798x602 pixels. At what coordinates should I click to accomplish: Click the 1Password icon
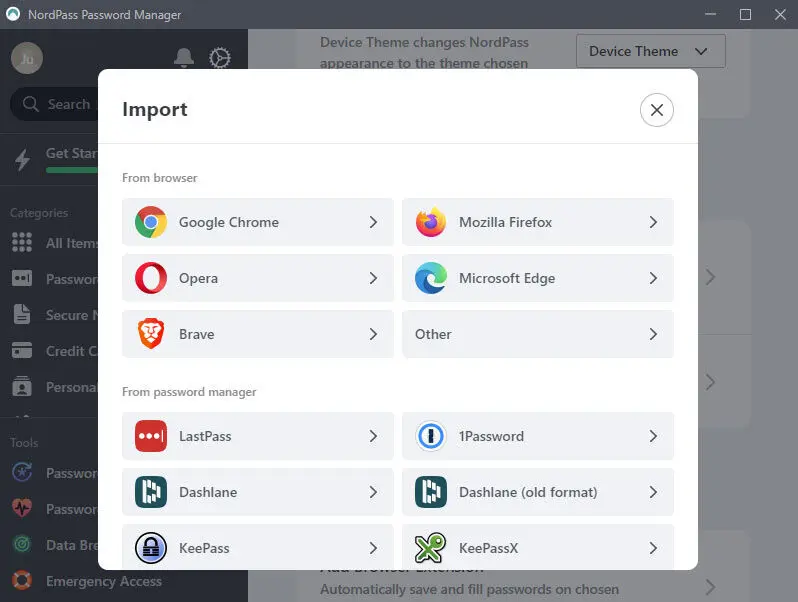pyautogui.click(x=431, y=436)
